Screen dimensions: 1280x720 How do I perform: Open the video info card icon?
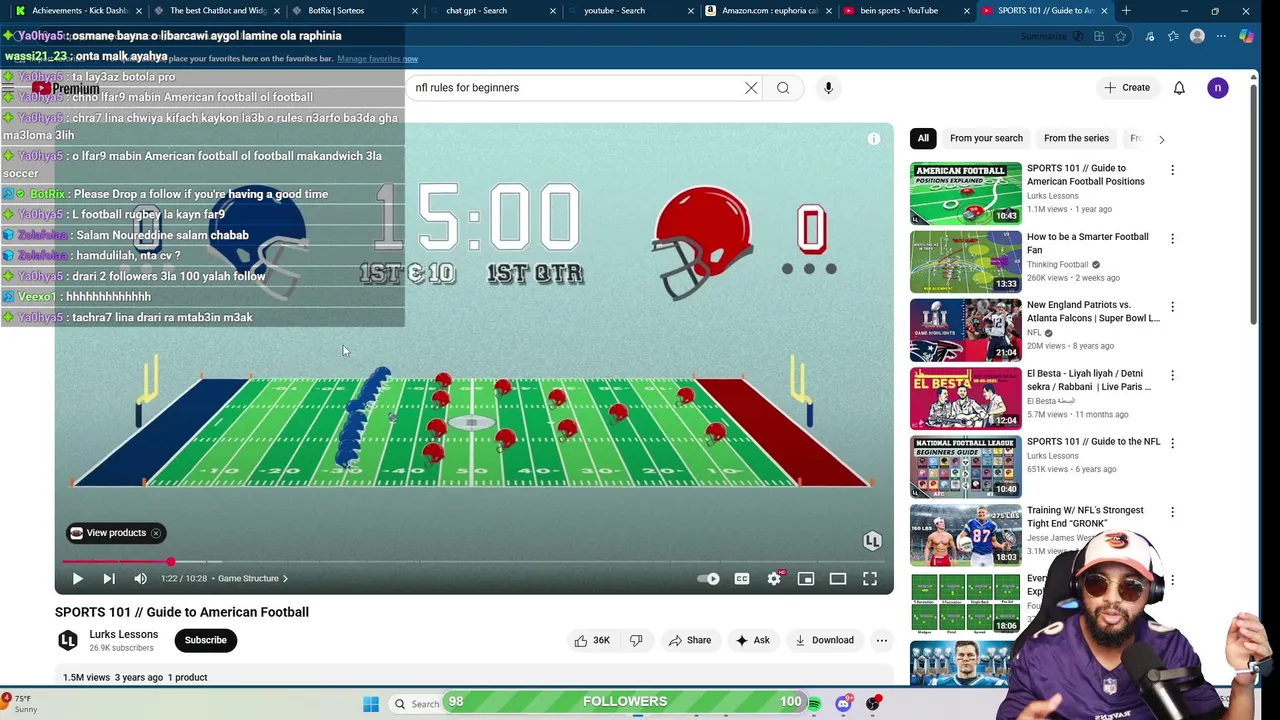[x=874, y=139]
